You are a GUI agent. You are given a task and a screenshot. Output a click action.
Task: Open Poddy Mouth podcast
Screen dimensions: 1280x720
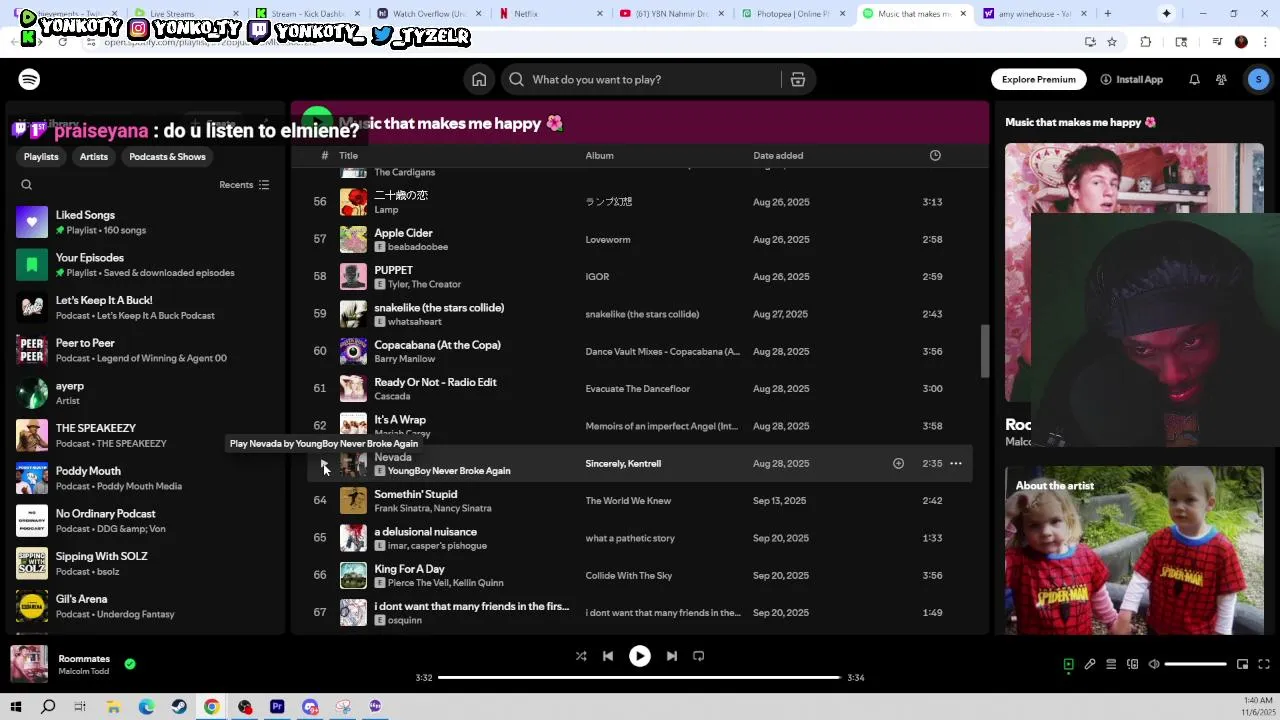(x=145, y=478)
